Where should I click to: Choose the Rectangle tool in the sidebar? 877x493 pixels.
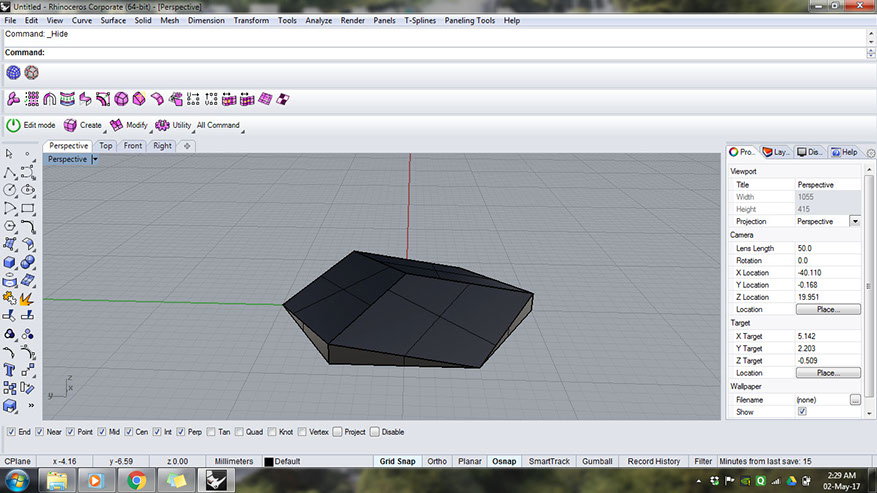click(28, 208)
